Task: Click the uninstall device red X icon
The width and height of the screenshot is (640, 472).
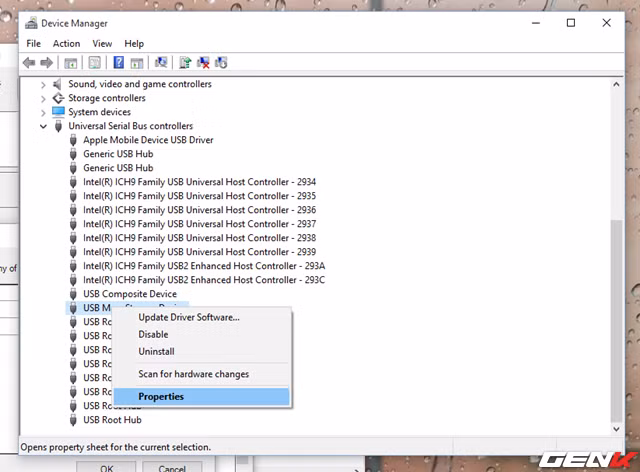Action: [203, 63]
